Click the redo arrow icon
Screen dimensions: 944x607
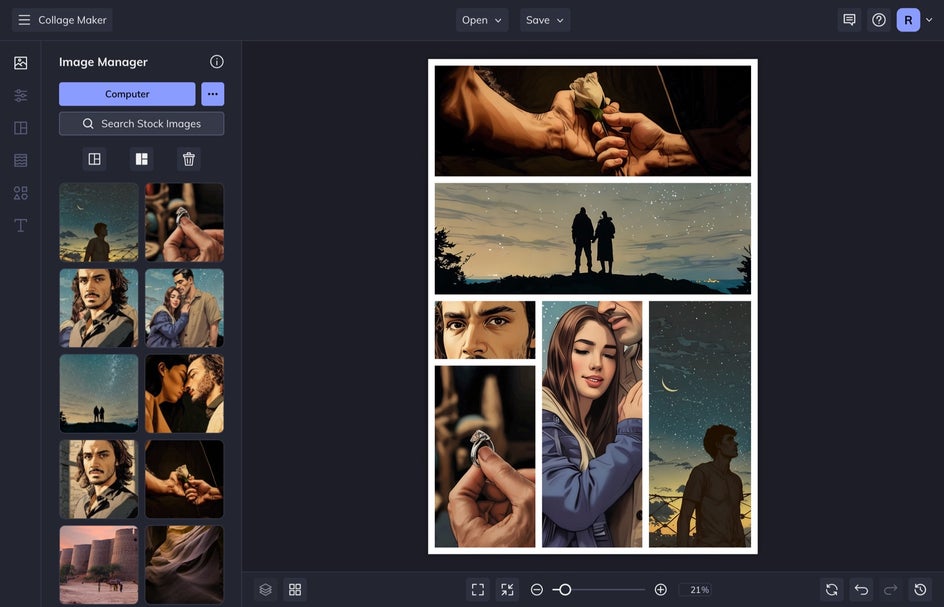(x=890, y=590)
